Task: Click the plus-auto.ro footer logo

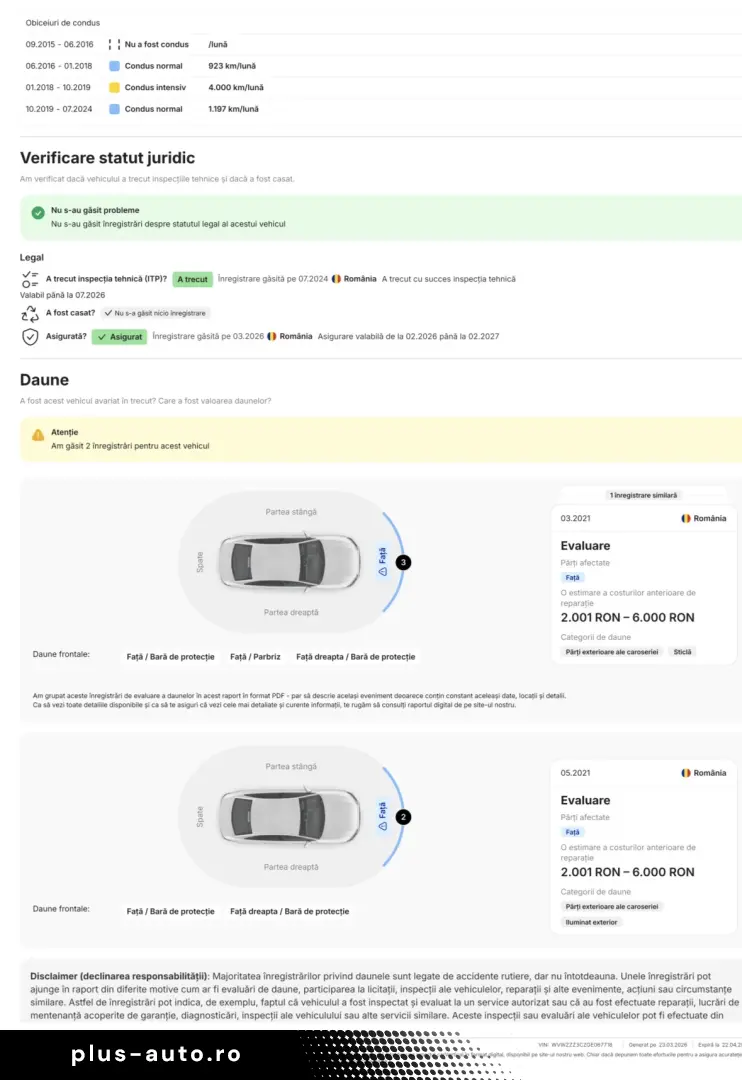Action: point(156,1054)
